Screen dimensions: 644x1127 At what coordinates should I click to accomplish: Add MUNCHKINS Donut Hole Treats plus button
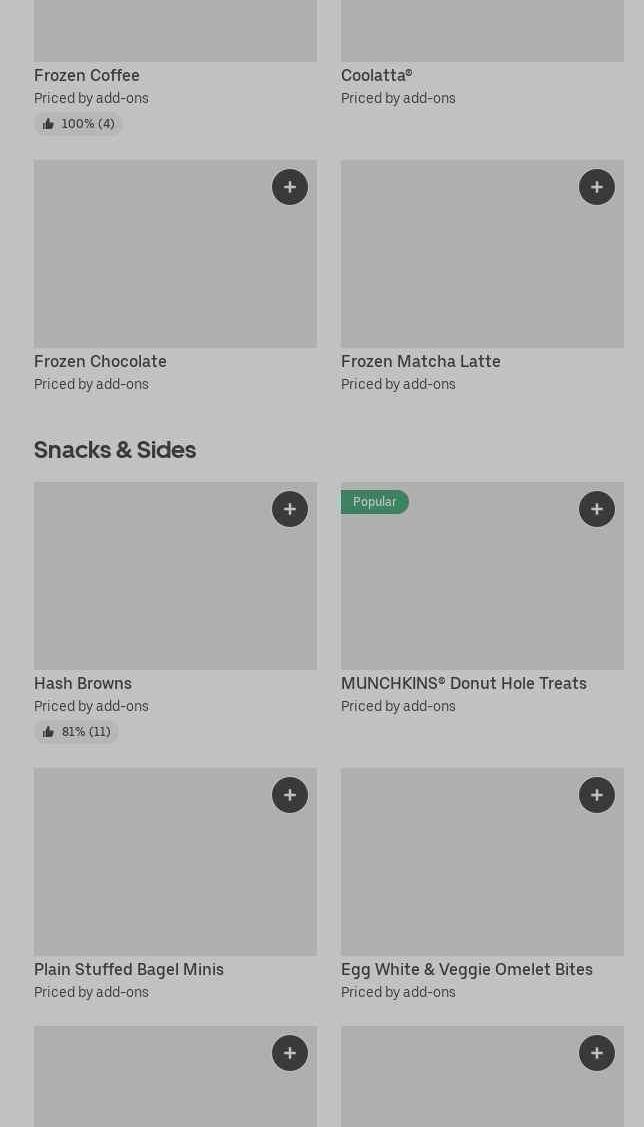point(597,509)
